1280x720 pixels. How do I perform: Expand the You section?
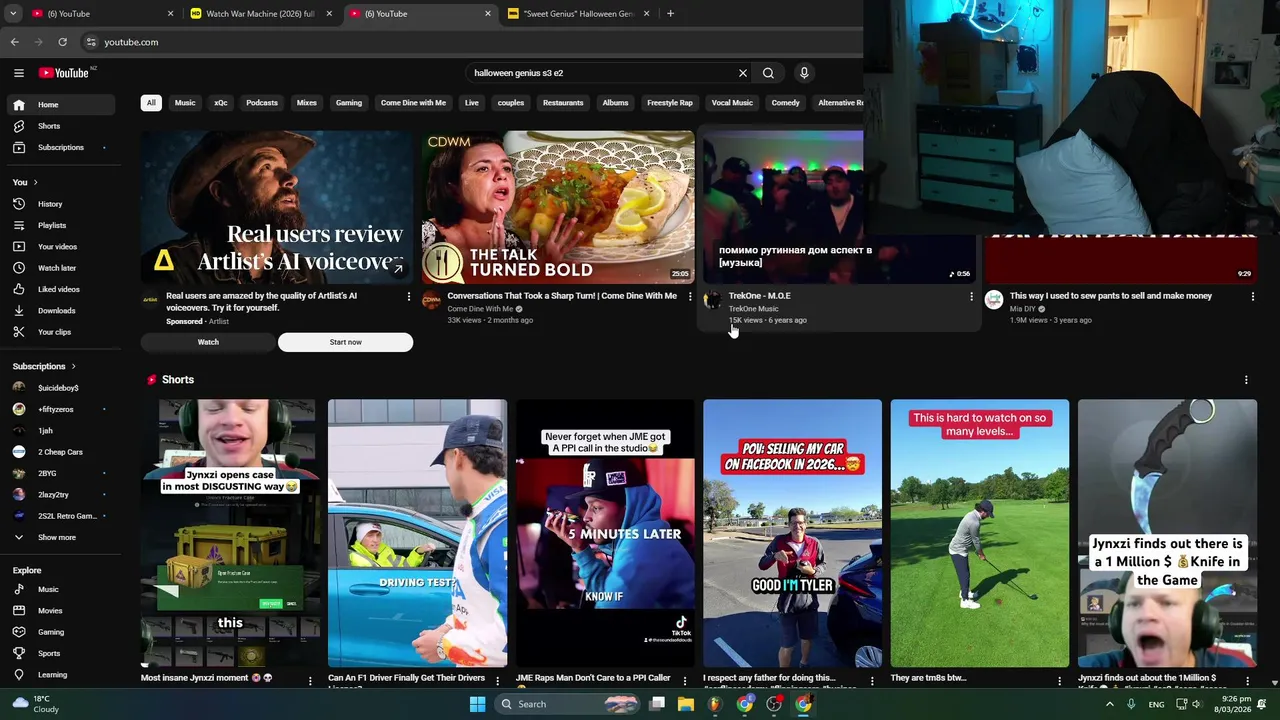click(x=25, y=182)
